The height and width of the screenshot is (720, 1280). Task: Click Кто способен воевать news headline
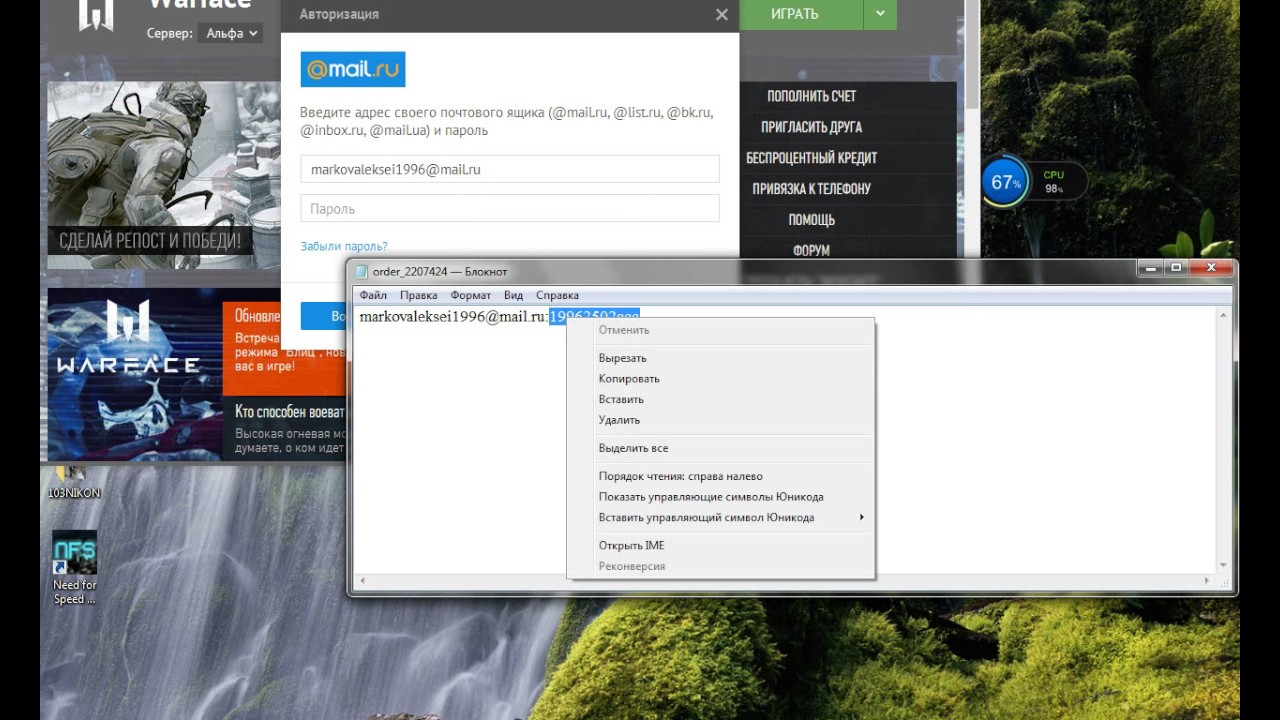[290, 412]
